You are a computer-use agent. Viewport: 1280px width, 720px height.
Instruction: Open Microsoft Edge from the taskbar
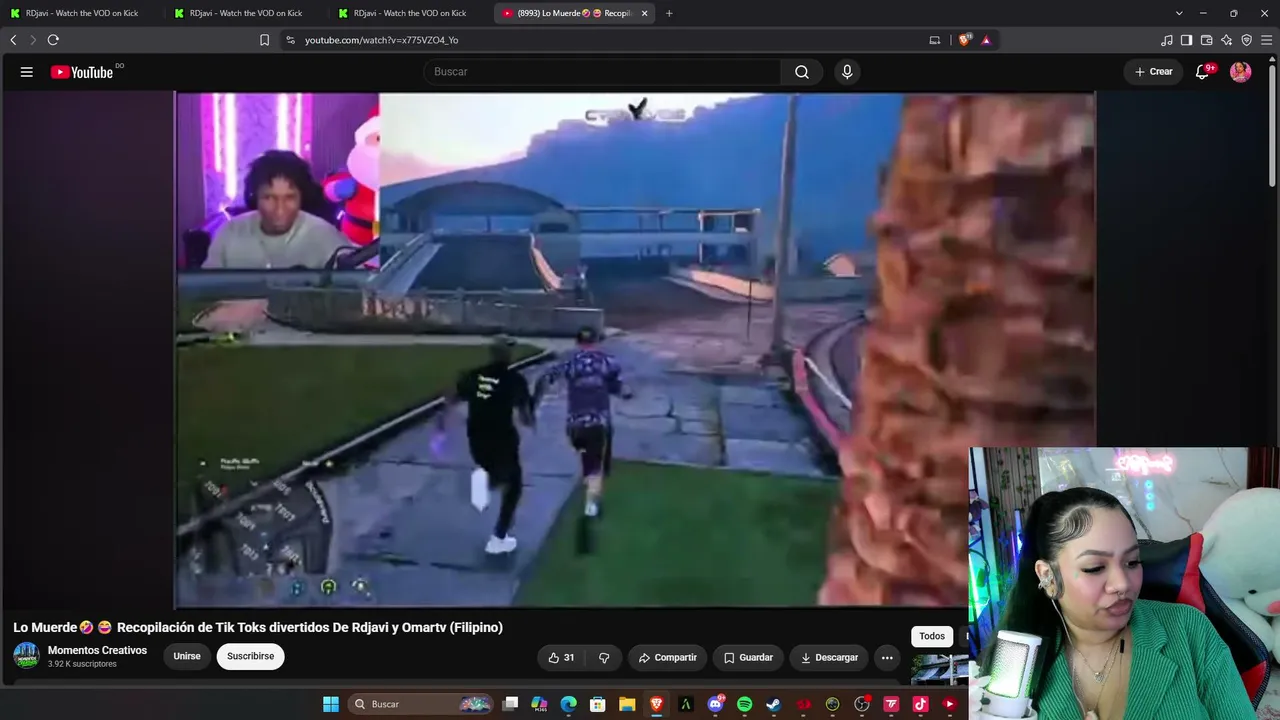click(569, 704)
